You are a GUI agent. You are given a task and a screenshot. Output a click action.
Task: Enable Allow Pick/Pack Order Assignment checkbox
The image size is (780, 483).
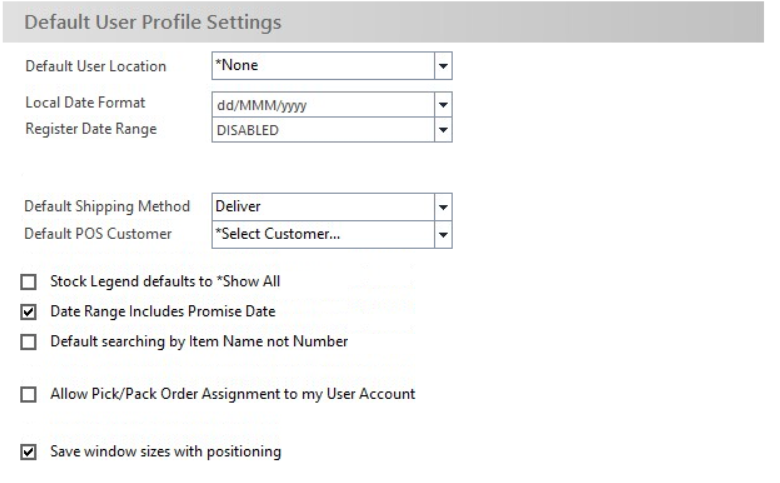pyautogui.click(x=28, y=394)
